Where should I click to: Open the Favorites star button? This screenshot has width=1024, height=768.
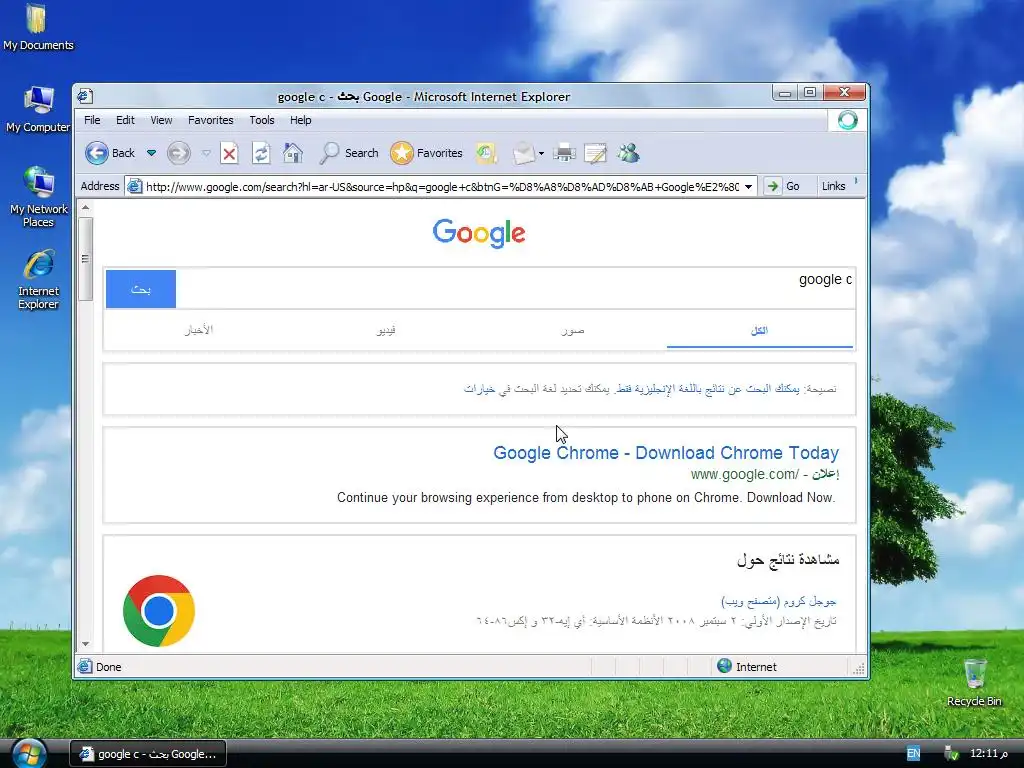(x=426, y=153)
